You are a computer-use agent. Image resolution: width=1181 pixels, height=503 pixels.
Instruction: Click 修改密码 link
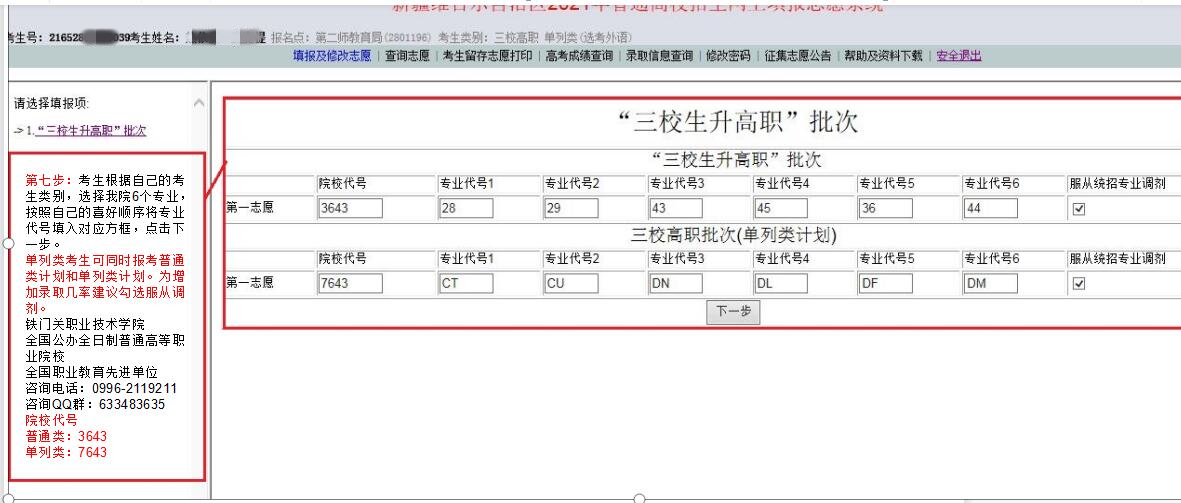pos(728,56)
